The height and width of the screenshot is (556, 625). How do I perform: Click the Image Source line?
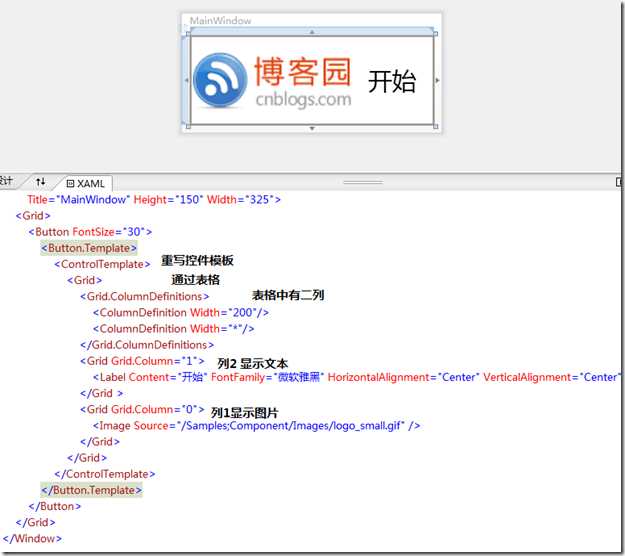257,426
